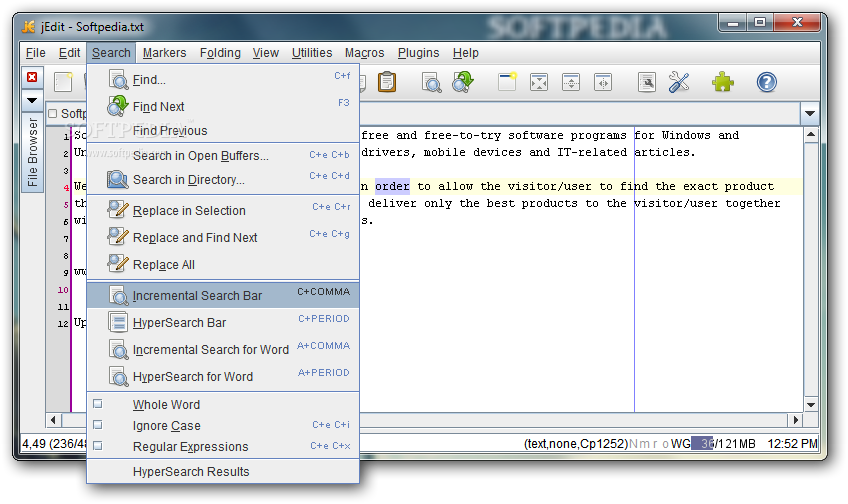This screenshot has height=504, width=848.
Task: Open the View menu
Action: [266, 53]
